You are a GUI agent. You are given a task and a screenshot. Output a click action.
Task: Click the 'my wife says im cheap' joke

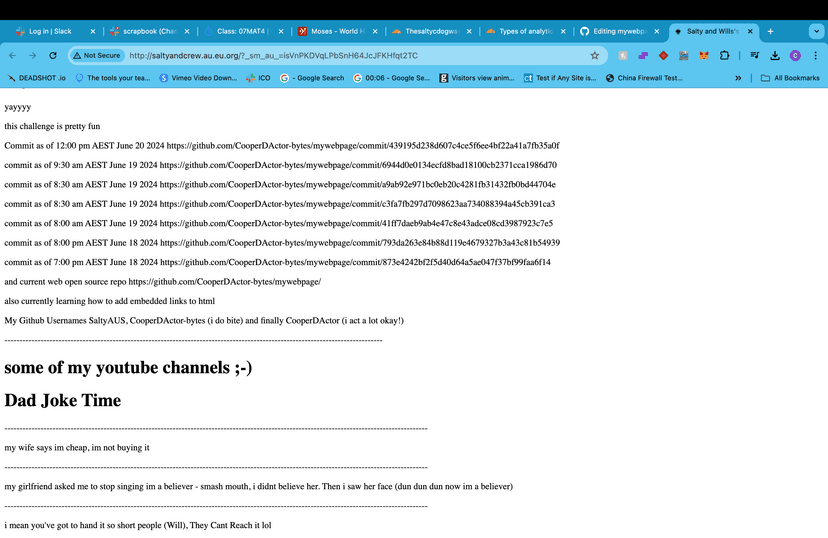pos(77,448)
